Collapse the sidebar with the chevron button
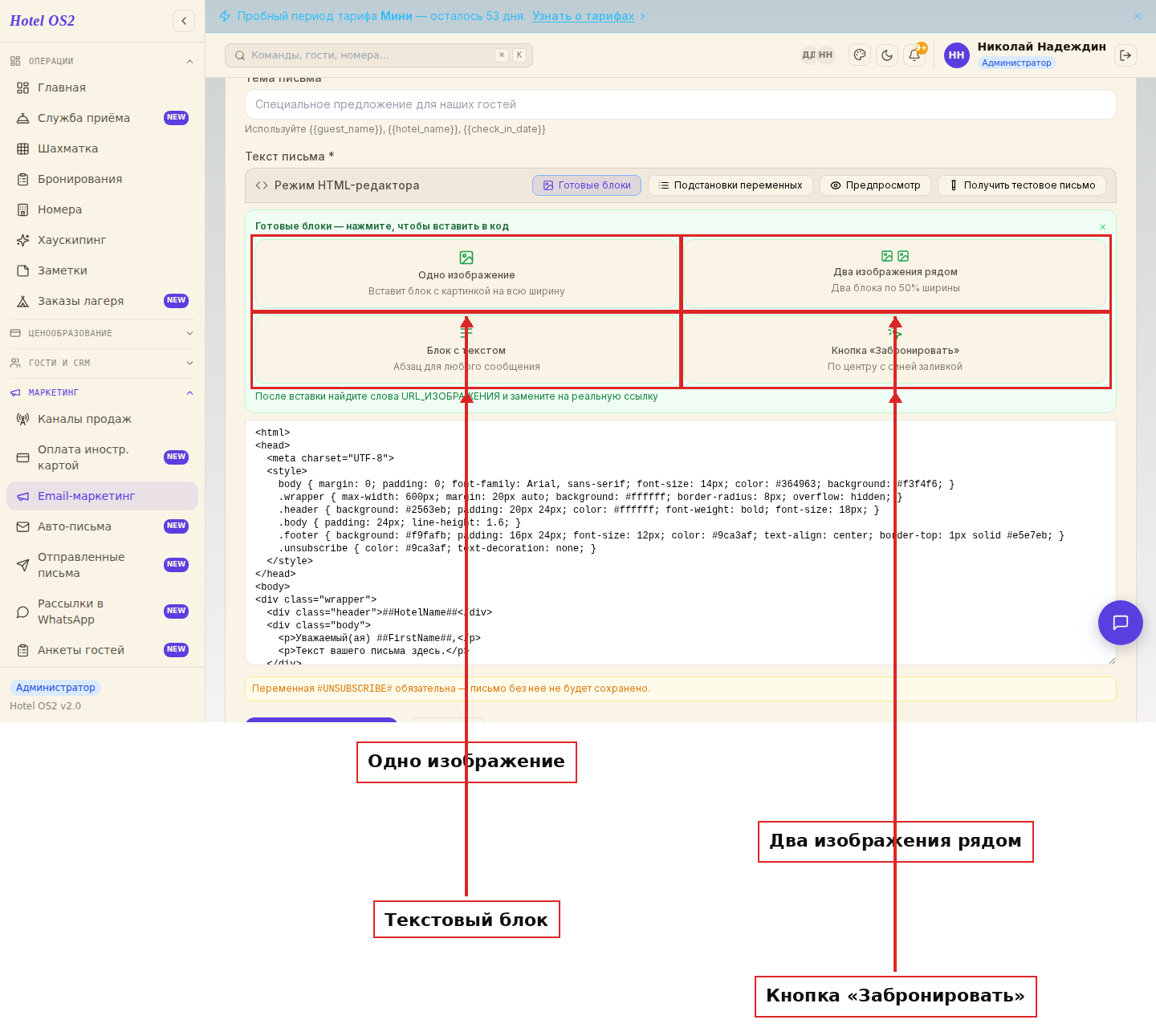 coord(184,21)
